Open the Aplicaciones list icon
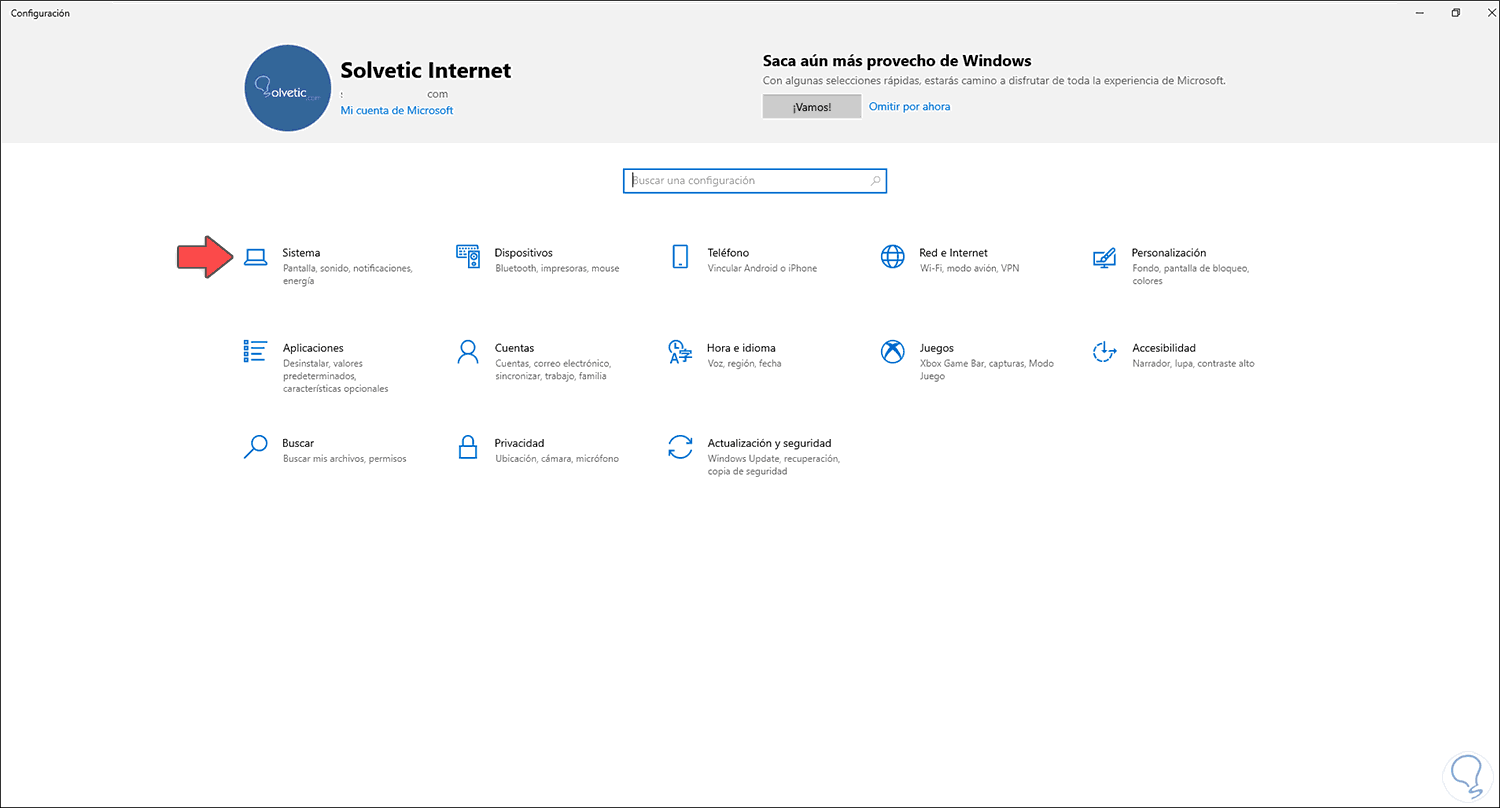This screenshot has width=1500, height=808. (256, 351)
